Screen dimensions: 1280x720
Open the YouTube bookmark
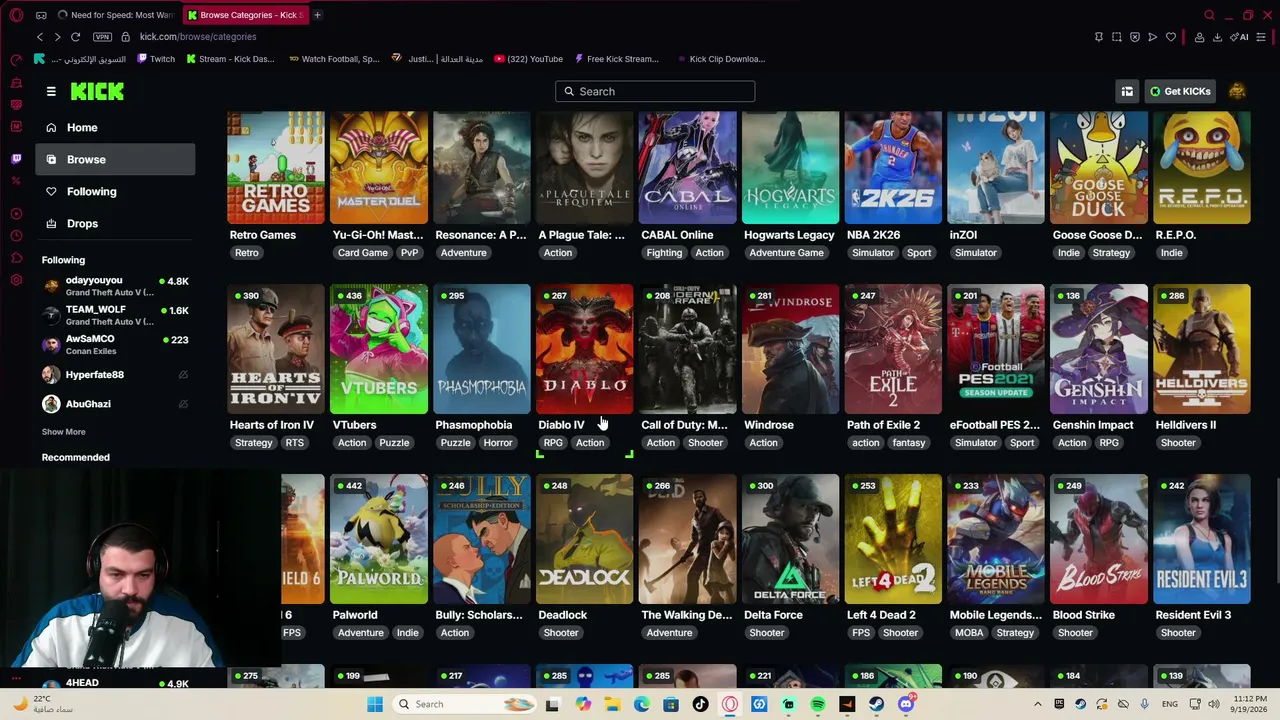coord(528,59)
